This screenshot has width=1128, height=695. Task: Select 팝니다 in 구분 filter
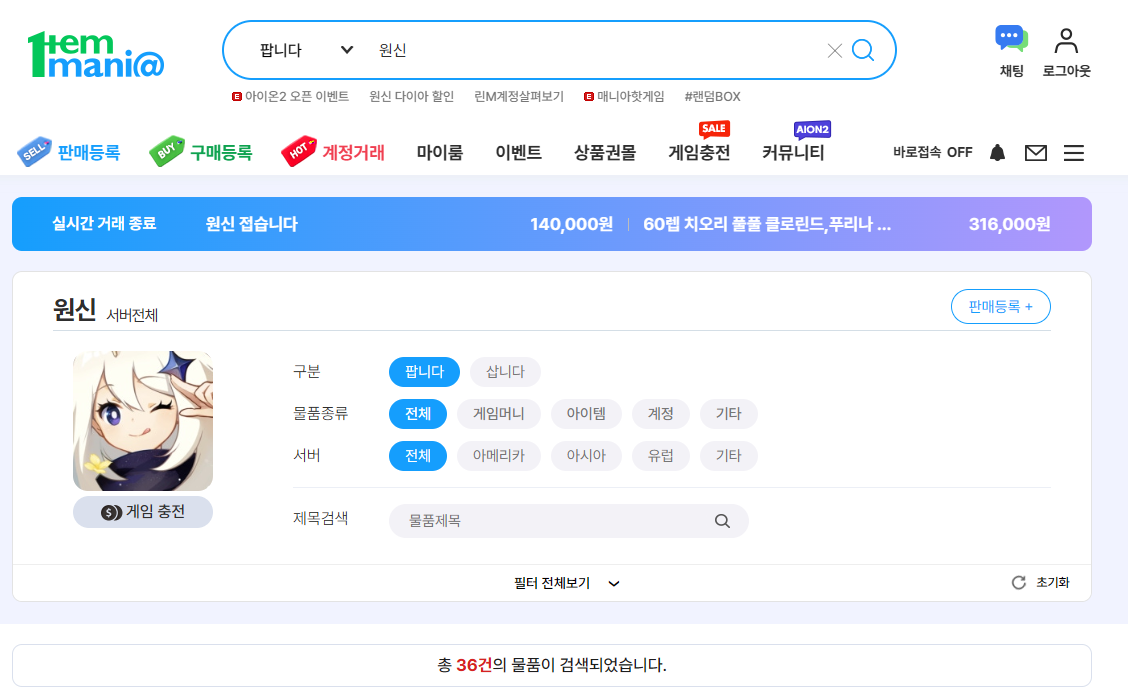tap(424, 372)
